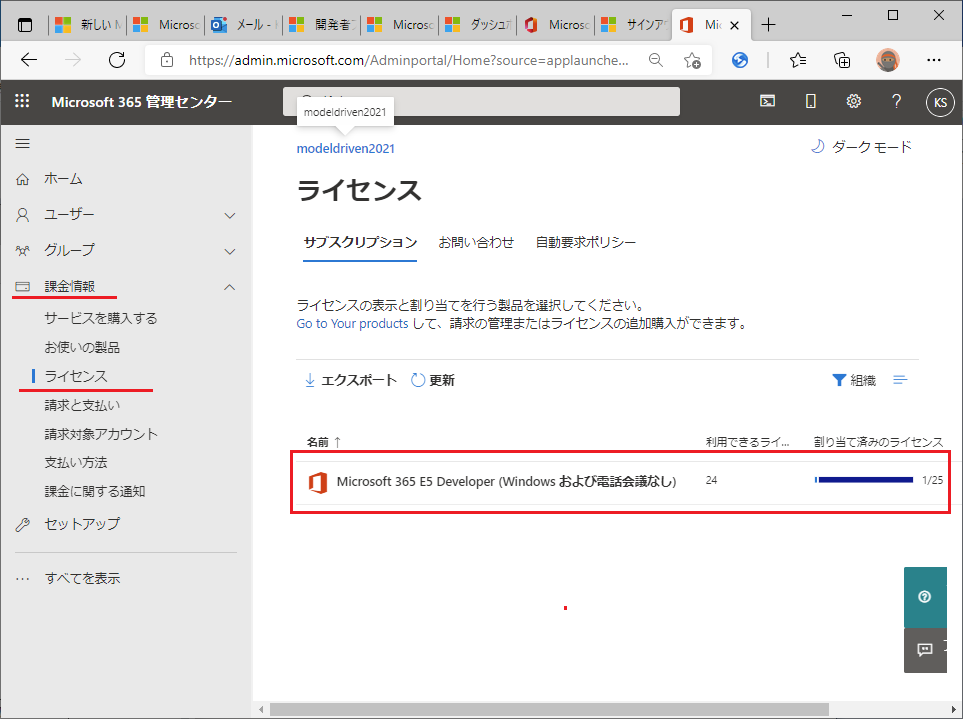
Task: Close the active browser tab
Action: [734, 25]
